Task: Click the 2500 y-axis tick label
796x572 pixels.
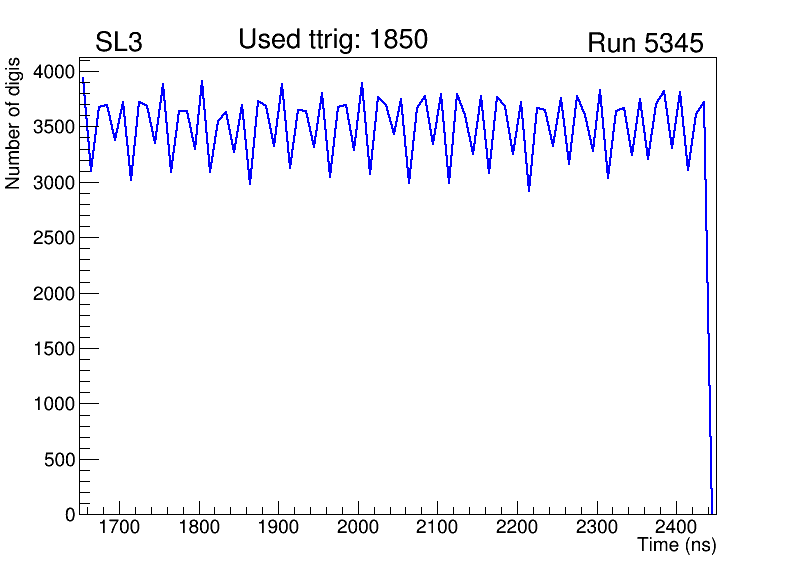Action: pos(54,238)
